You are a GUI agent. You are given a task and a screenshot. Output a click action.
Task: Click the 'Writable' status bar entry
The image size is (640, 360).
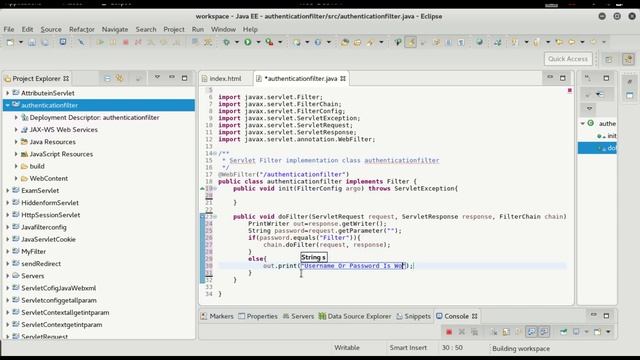click(x=347, y=348)
